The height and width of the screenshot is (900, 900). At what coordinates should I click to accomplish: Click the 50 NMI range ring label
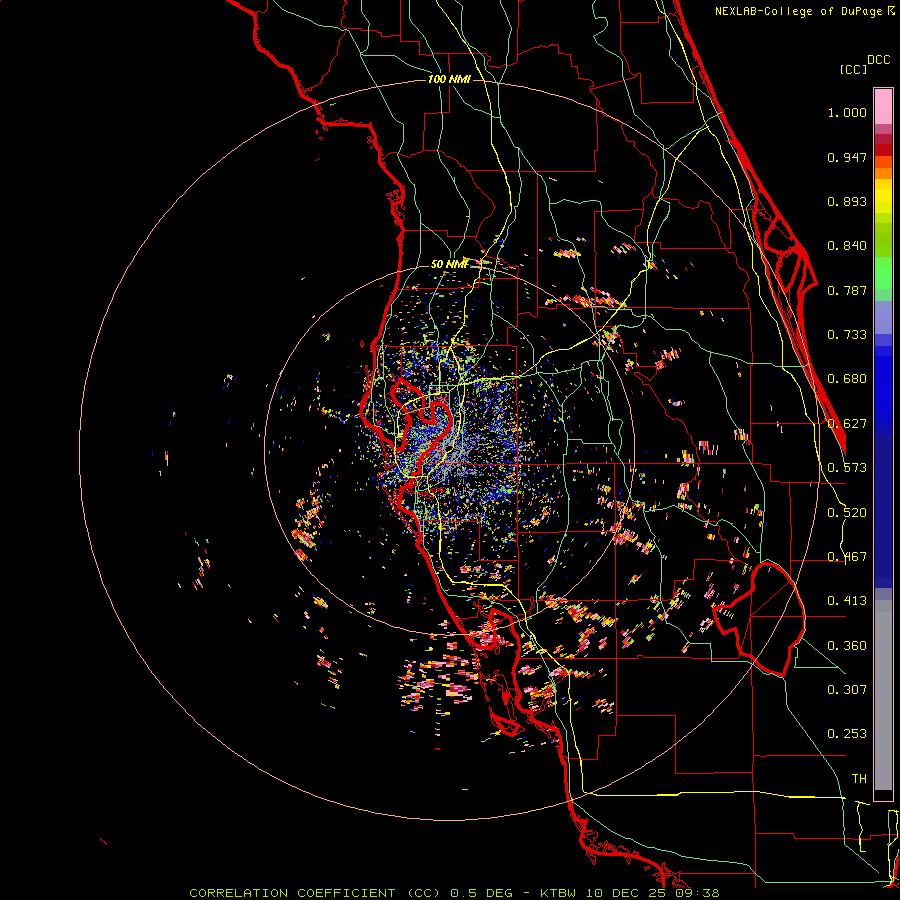pyautogui.click(x=449, y=264)
